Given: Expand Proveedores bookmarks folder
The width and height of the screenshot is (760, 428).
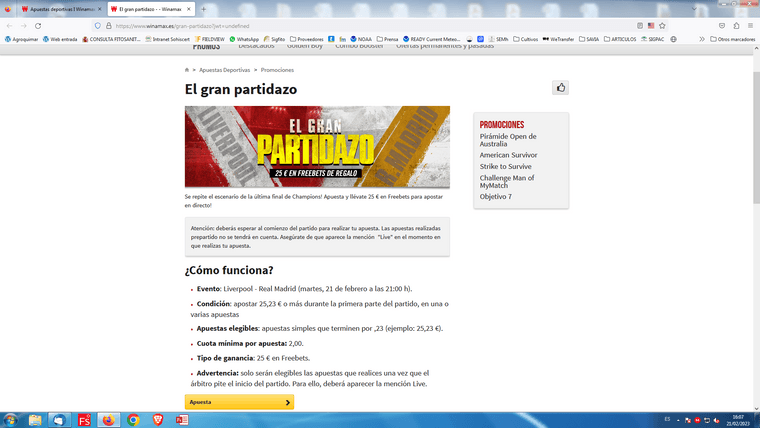Looking at the screenshot, I should [307, 39].
